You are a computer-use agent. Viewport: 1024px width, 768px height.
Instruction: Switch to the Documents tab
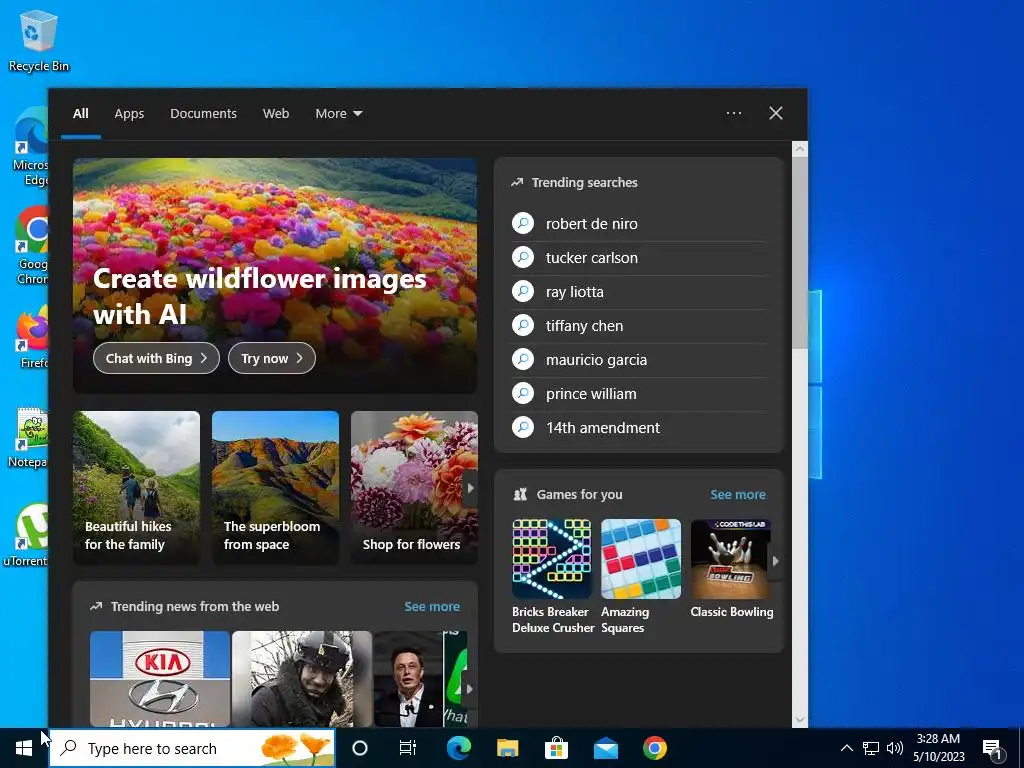tap(203, 114)
